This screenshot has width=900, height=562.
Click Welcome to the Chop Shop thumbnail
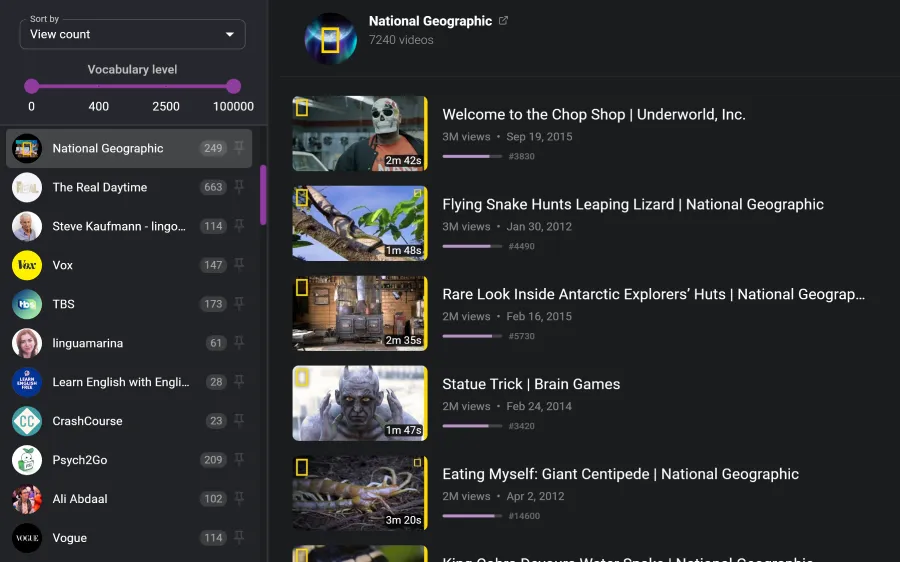[359, 134]
